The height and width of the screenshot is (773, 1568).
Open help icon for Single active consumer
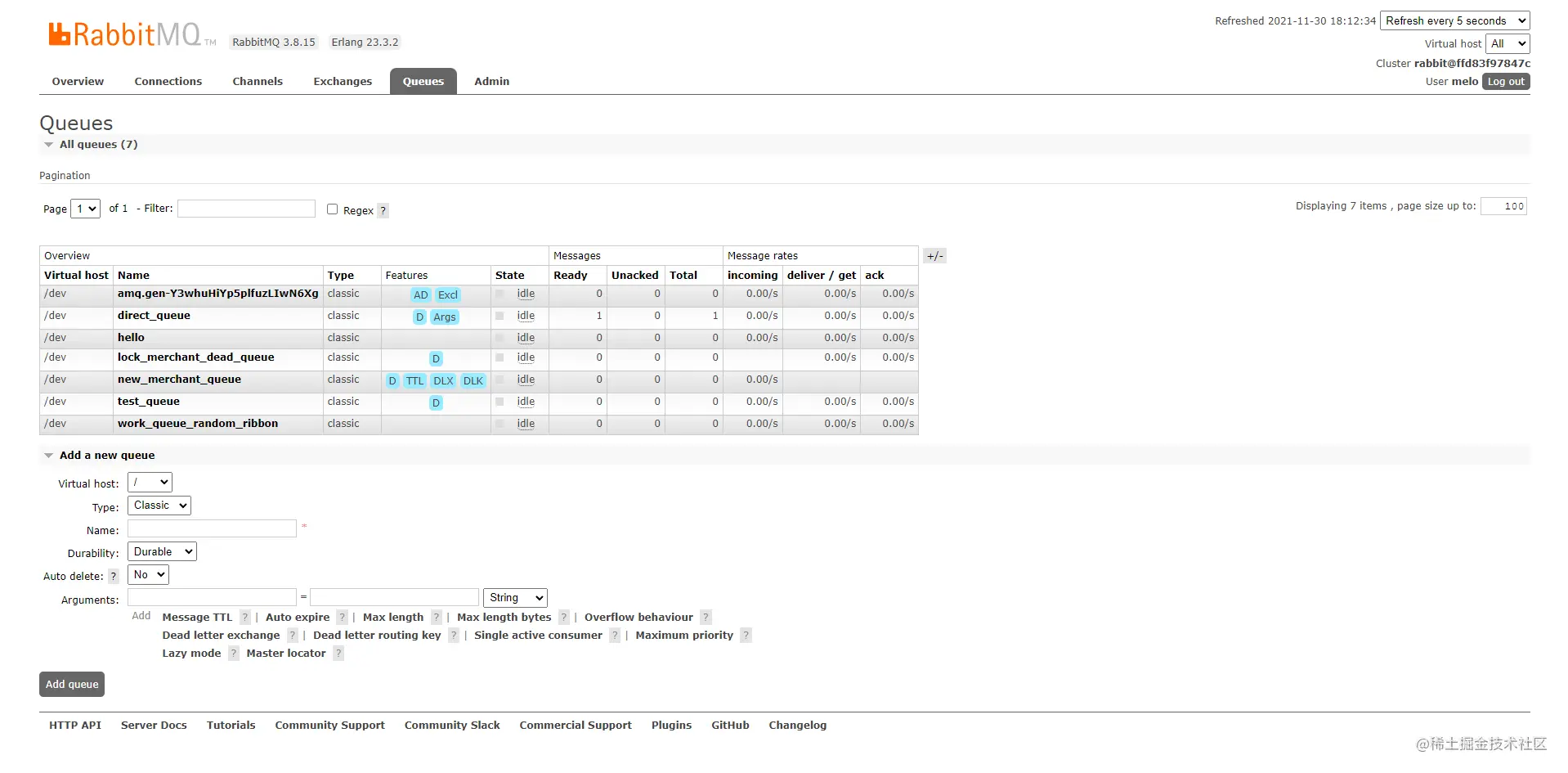615,636
